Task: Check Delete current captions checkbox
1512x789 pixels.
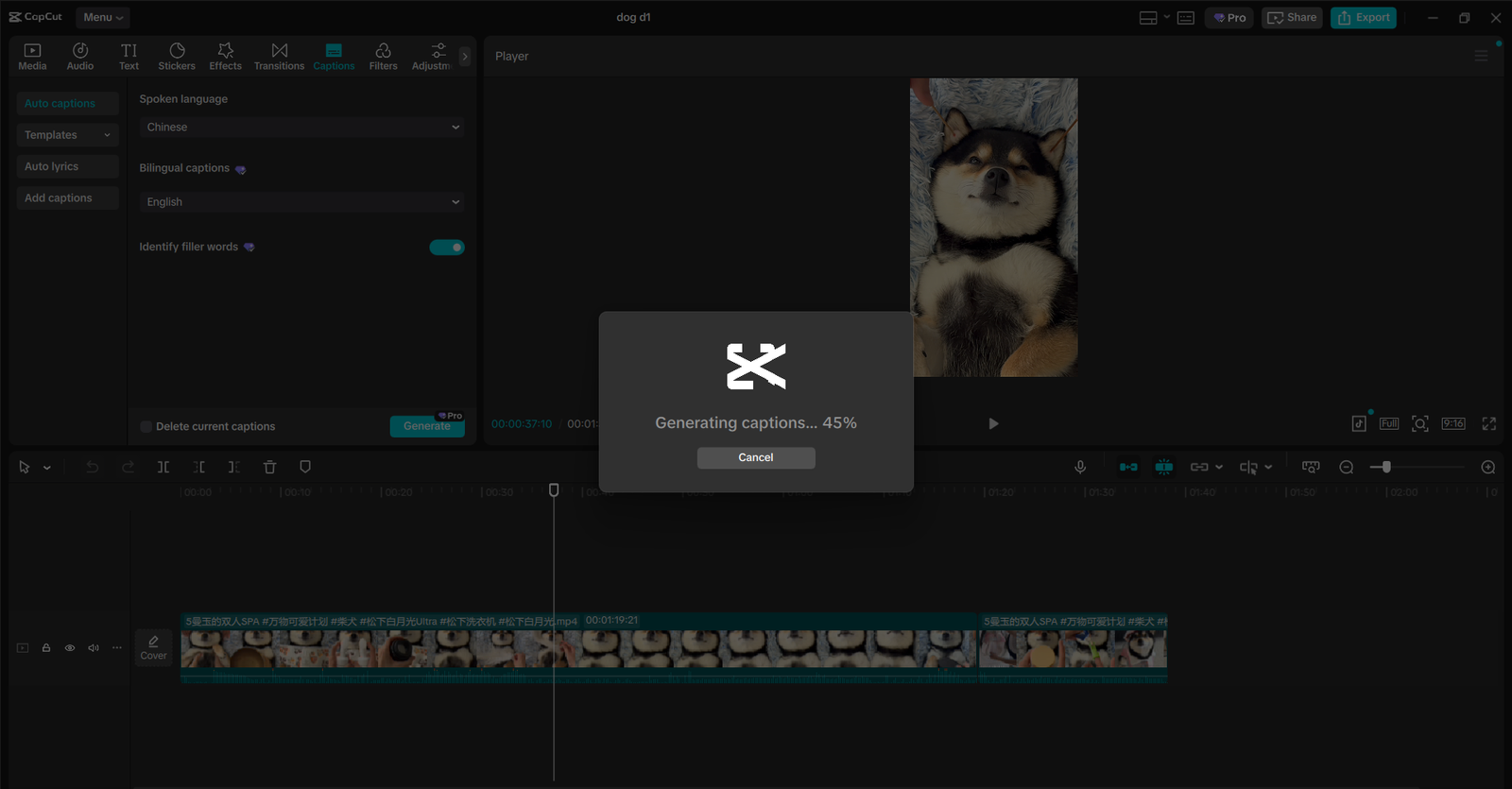Action: click(146, 427)
